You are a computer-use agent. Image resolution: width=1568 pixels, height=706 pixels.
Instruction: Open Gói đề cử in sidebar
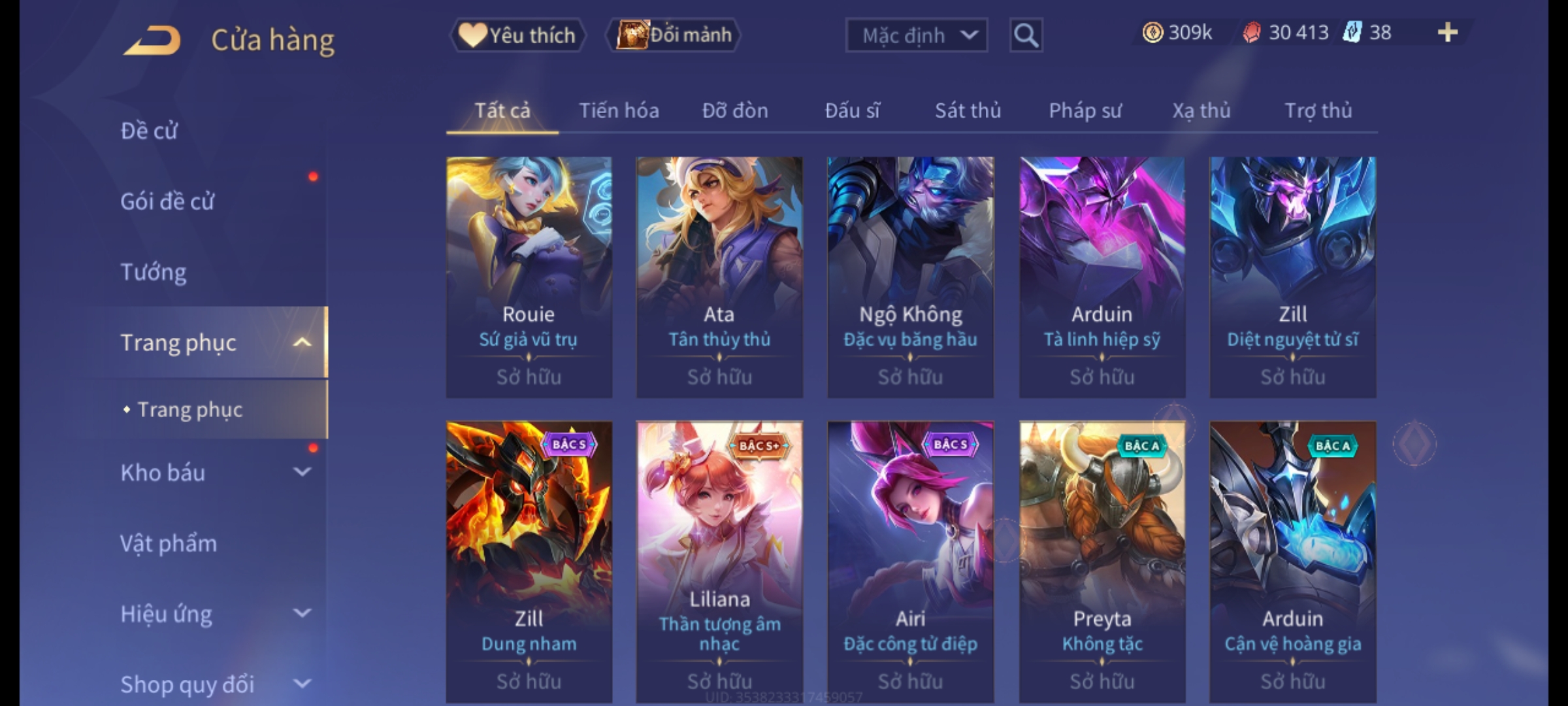(x=168, y=201)
